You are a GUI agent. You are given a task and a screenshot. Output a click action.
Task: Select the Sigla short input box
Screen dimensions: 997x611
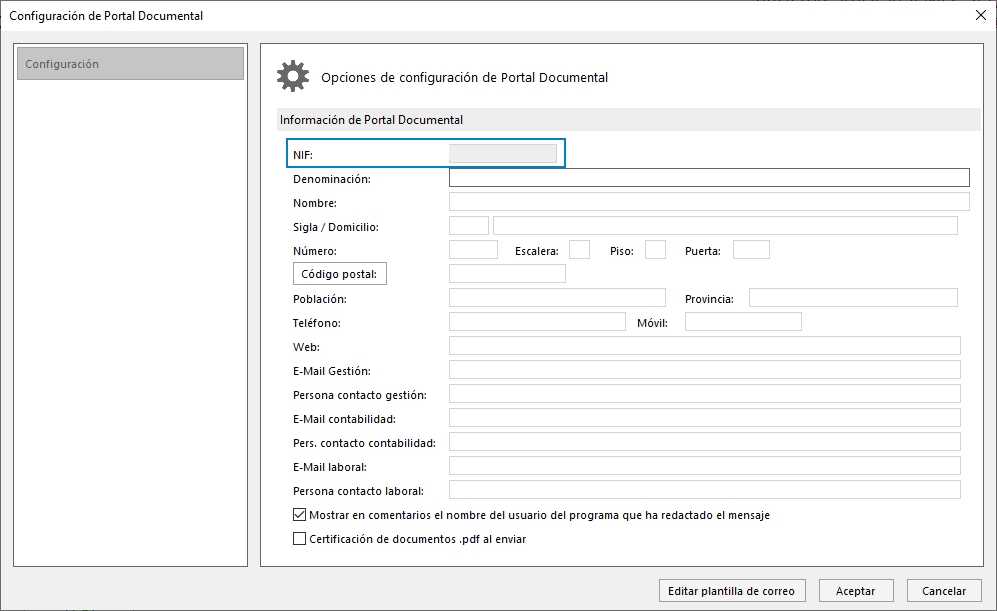(x=469, y=226)
